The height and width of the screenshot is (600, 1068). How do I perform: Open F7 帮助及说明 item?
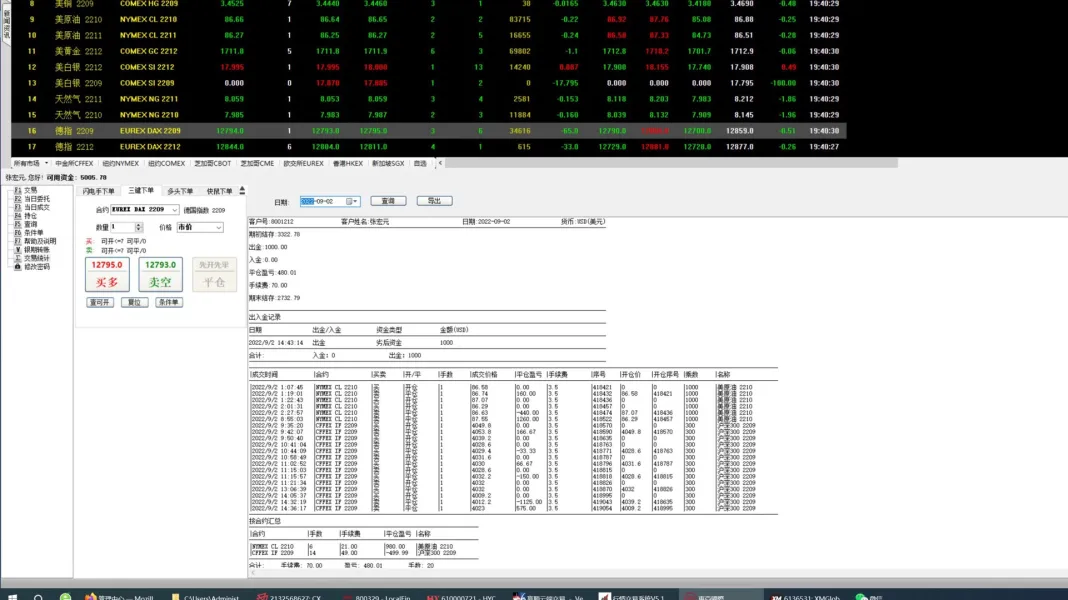click(x=35, y=241)
